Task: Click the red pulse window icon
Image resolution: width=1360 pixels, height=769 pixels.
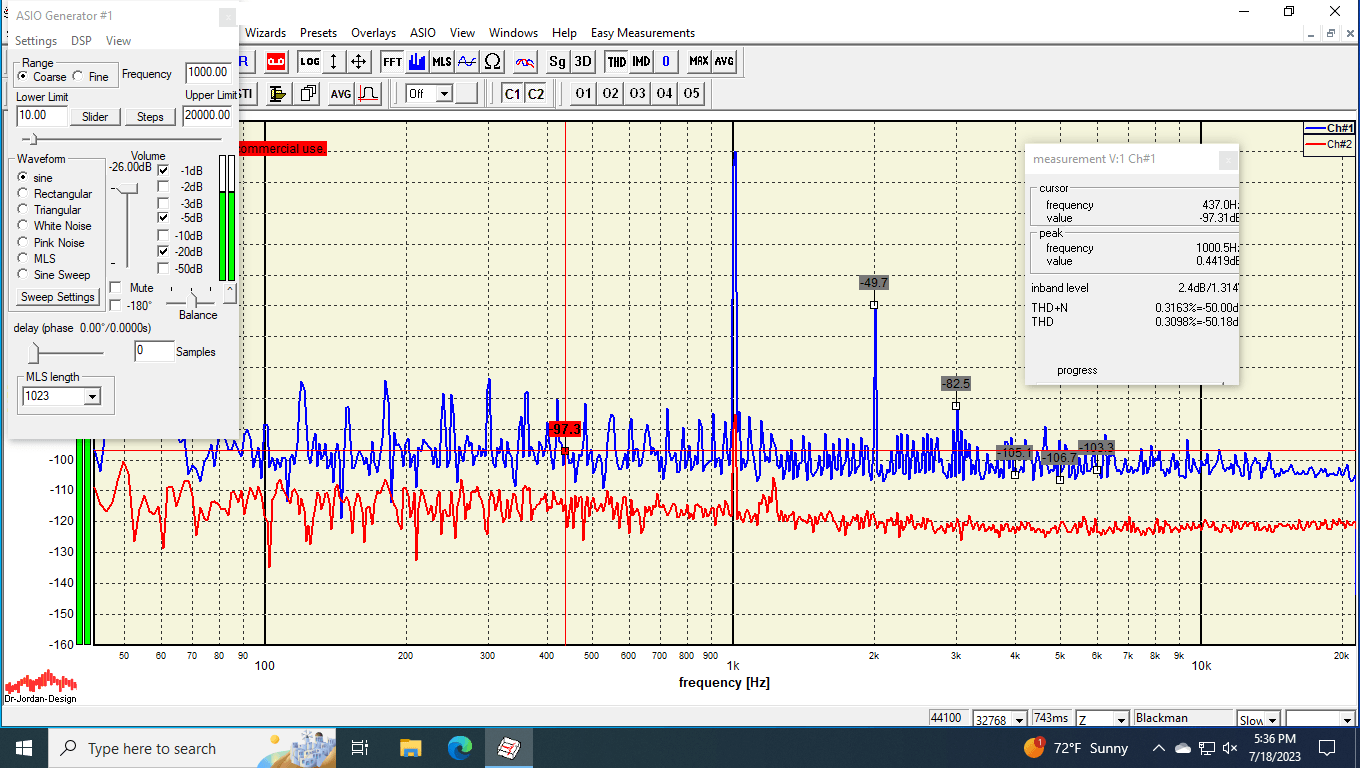Action: (x=367, y=93)
